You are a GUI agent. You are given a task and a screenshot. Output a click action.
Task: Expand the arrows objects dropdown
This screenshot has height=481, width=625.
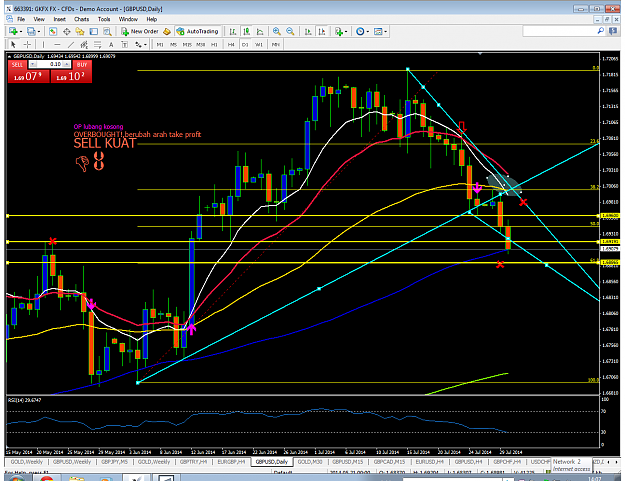[145, 45]
